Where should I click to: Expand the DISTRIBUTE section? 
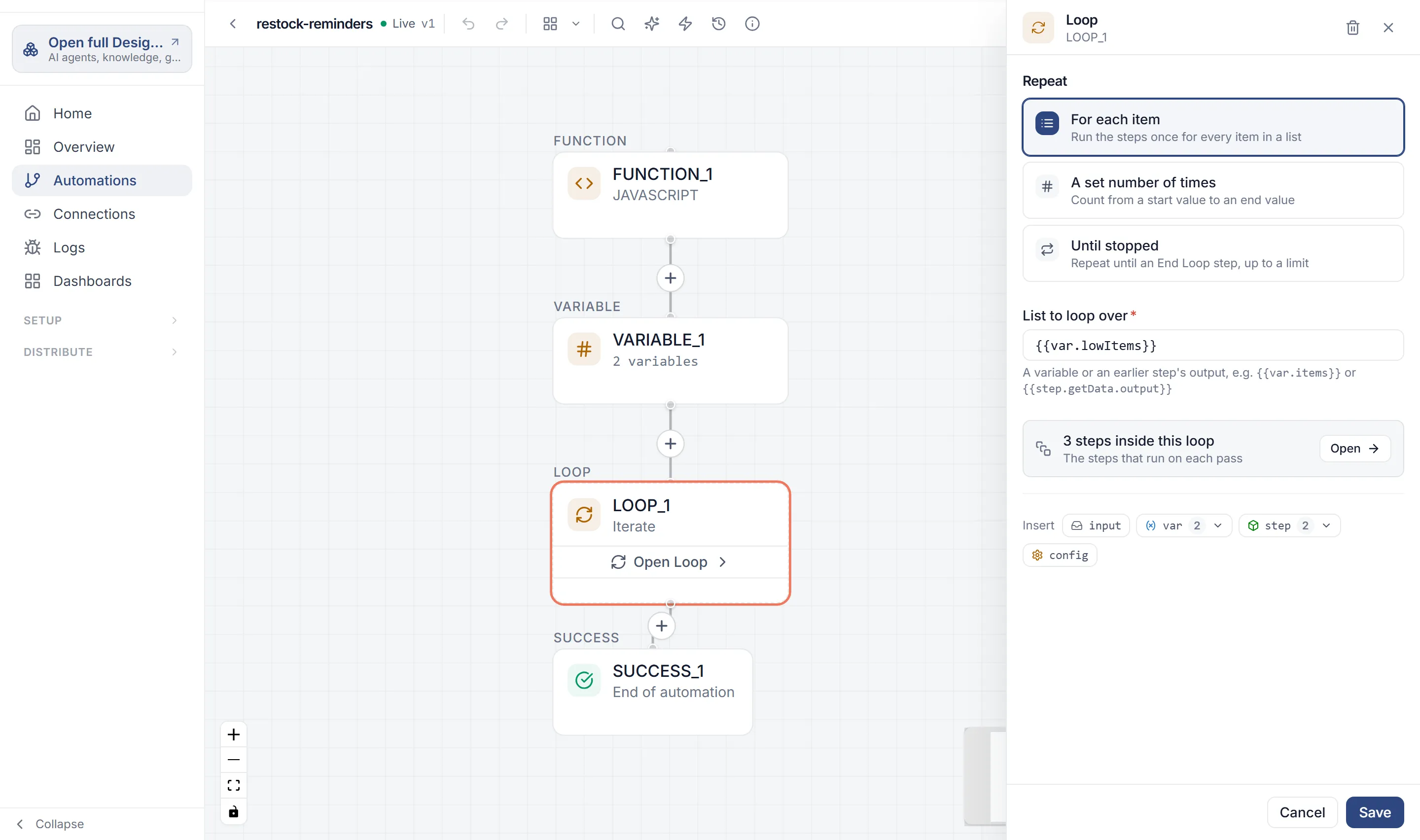102,352
